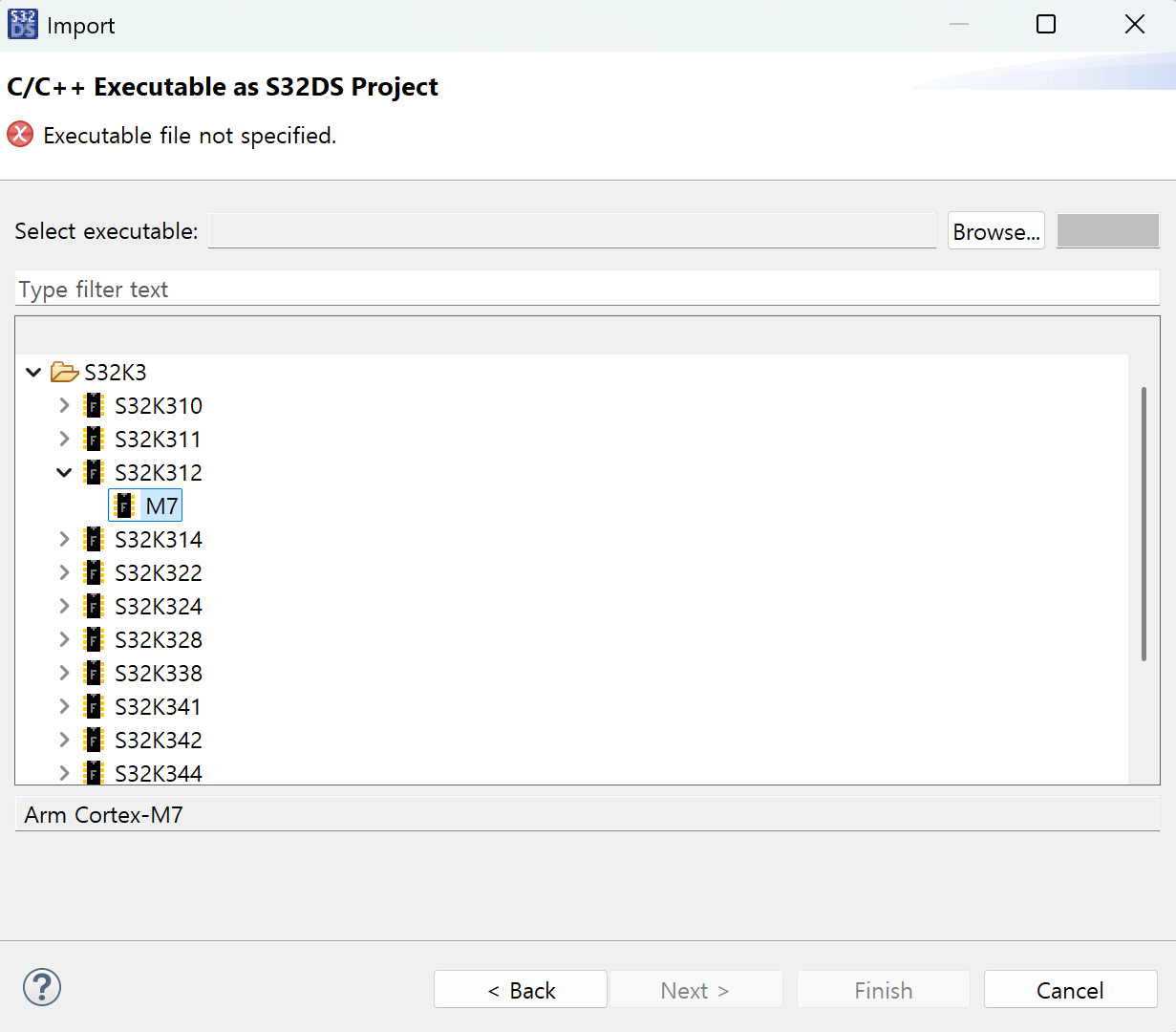Image resolution: width=1176 pixels, height=1032 pixels.
Task: Select the S32K322 label
Action: coord(159,572)
